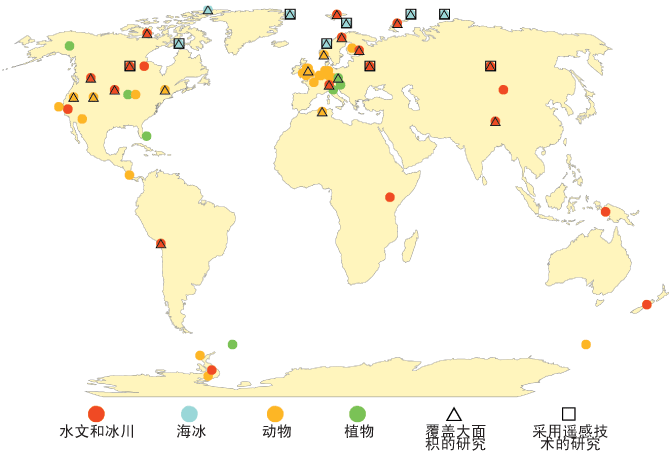This screenshot has height=457, width=669.
Task: Click the red 水文和冰川 legend circle
Action: (96, 414)
